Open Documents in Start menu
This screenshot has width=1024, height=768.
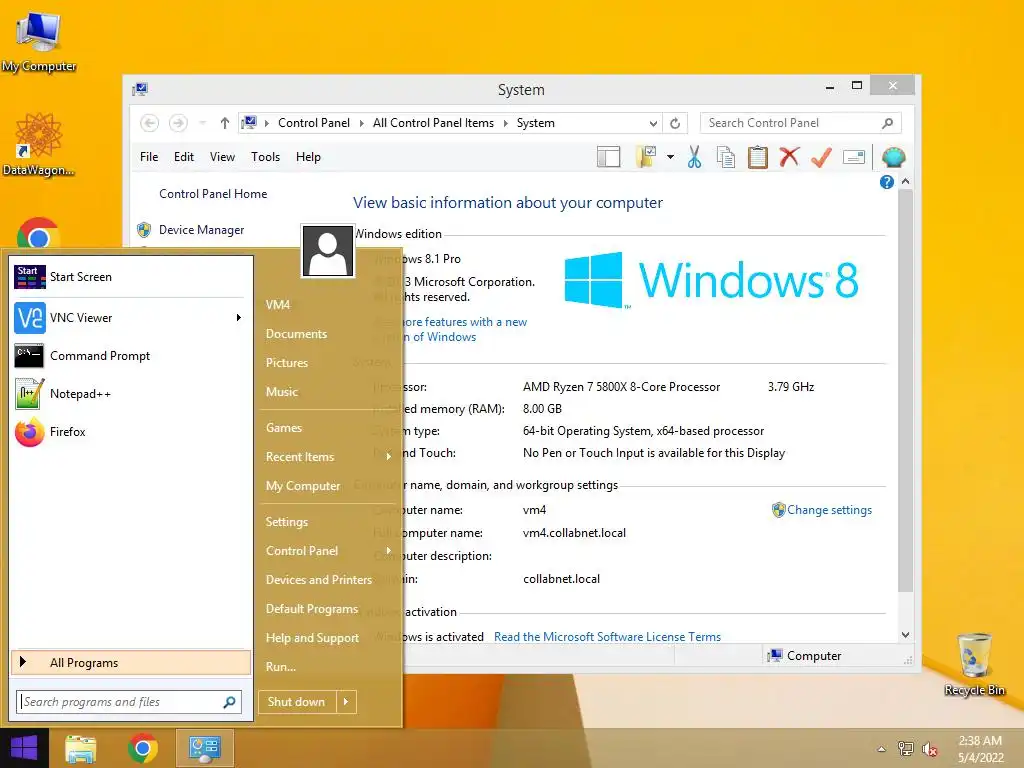(x=296, y=334)
